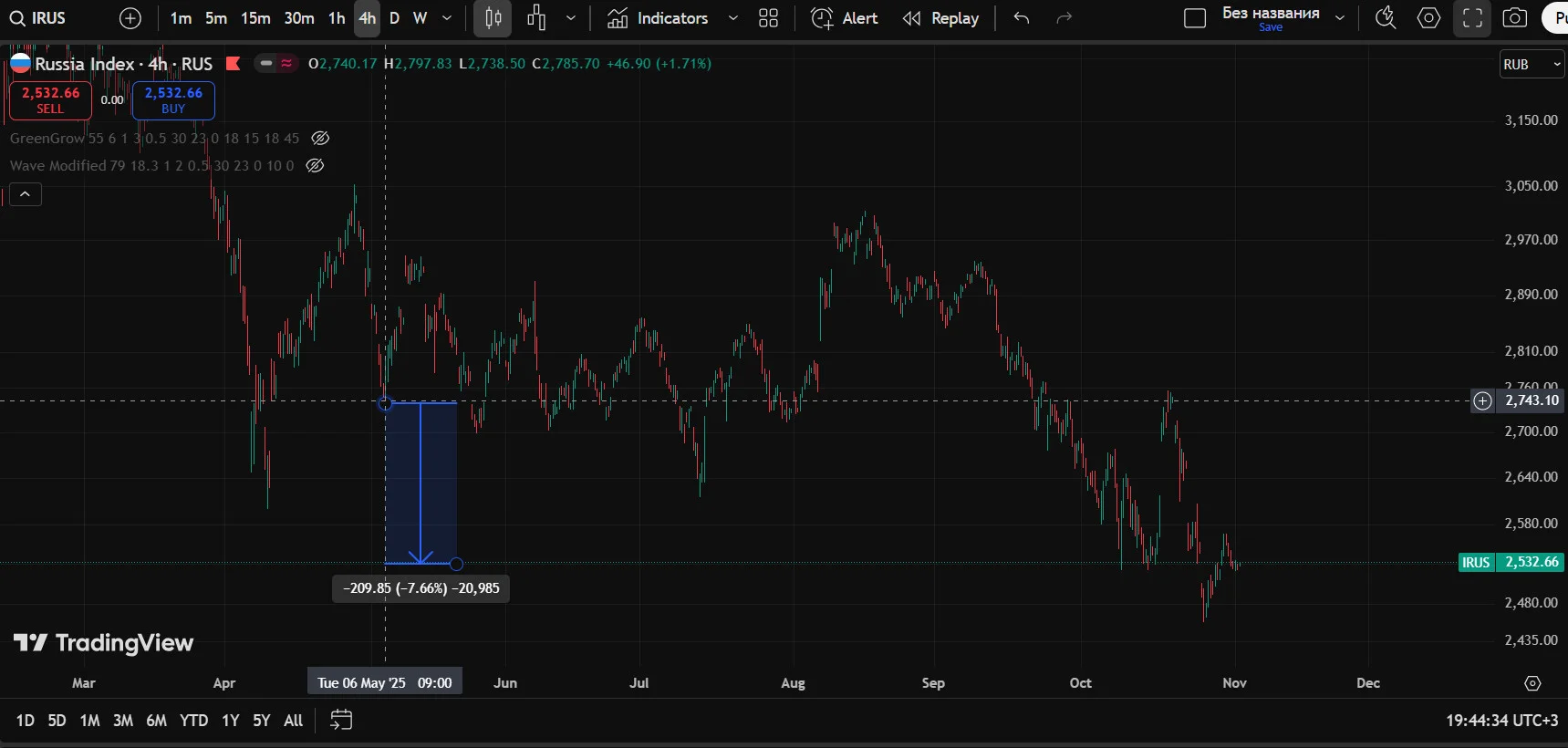
Task: Add a symbol to compare with plus icon
Action: click(130, 18)
